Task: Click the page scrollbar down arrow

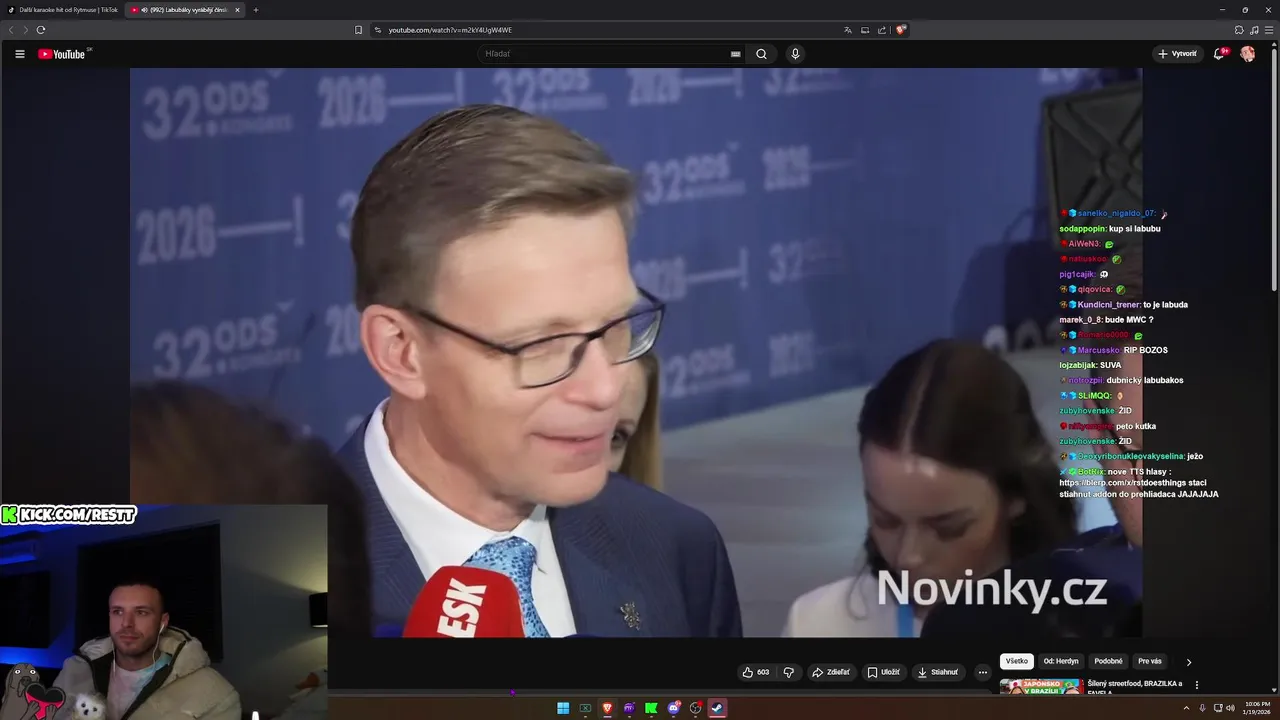Action: click(x=1275, y=690)
